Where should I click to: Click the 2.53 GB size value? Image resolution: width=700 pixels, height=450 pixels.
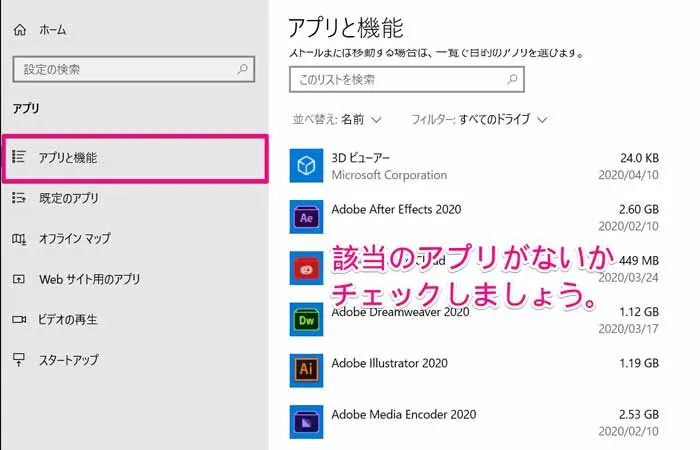pyautogui.click(x=639, y=414)
